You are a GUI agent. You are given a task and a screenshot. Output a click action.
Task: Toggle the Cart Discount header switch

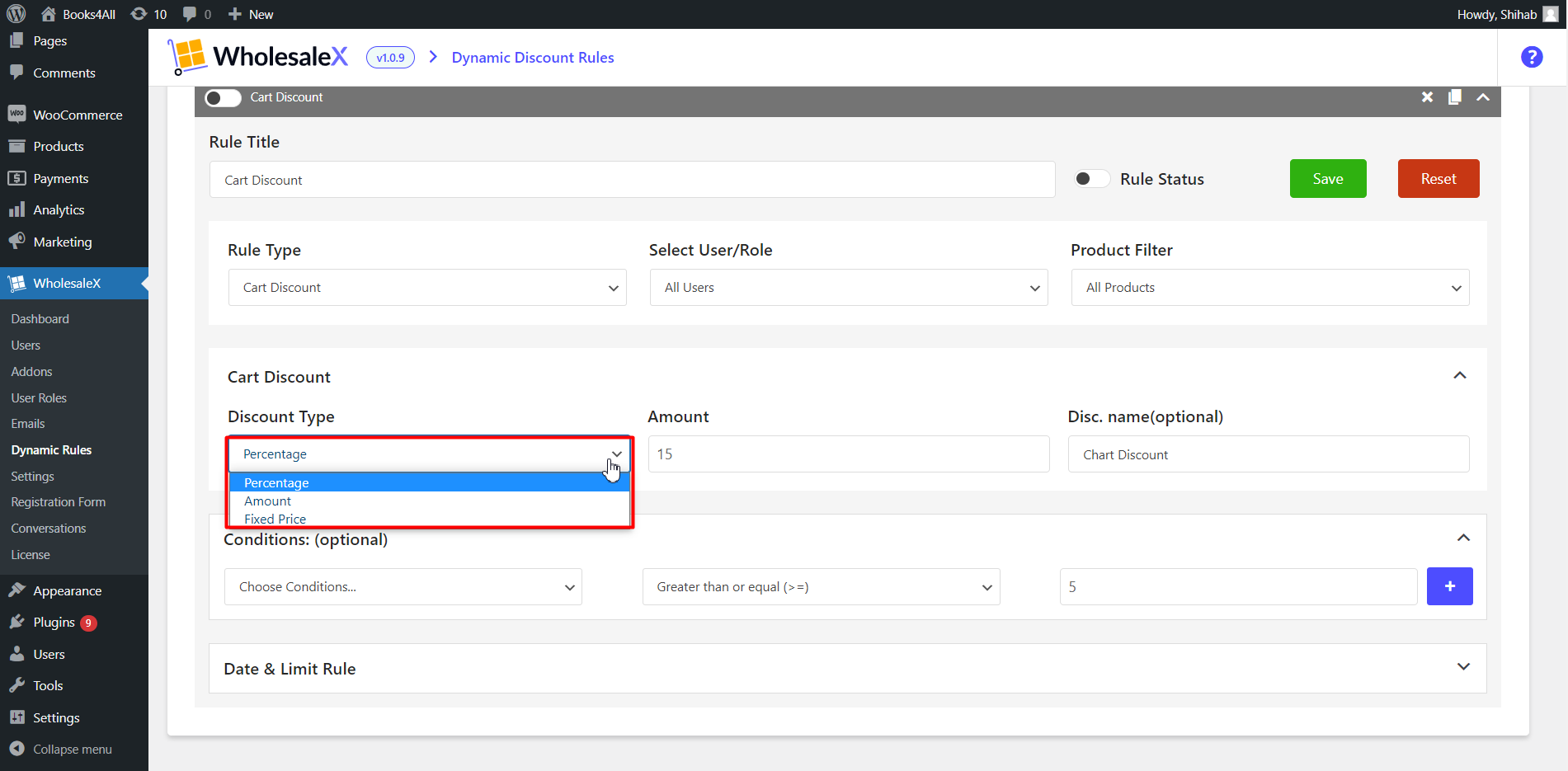click(223, 98)
